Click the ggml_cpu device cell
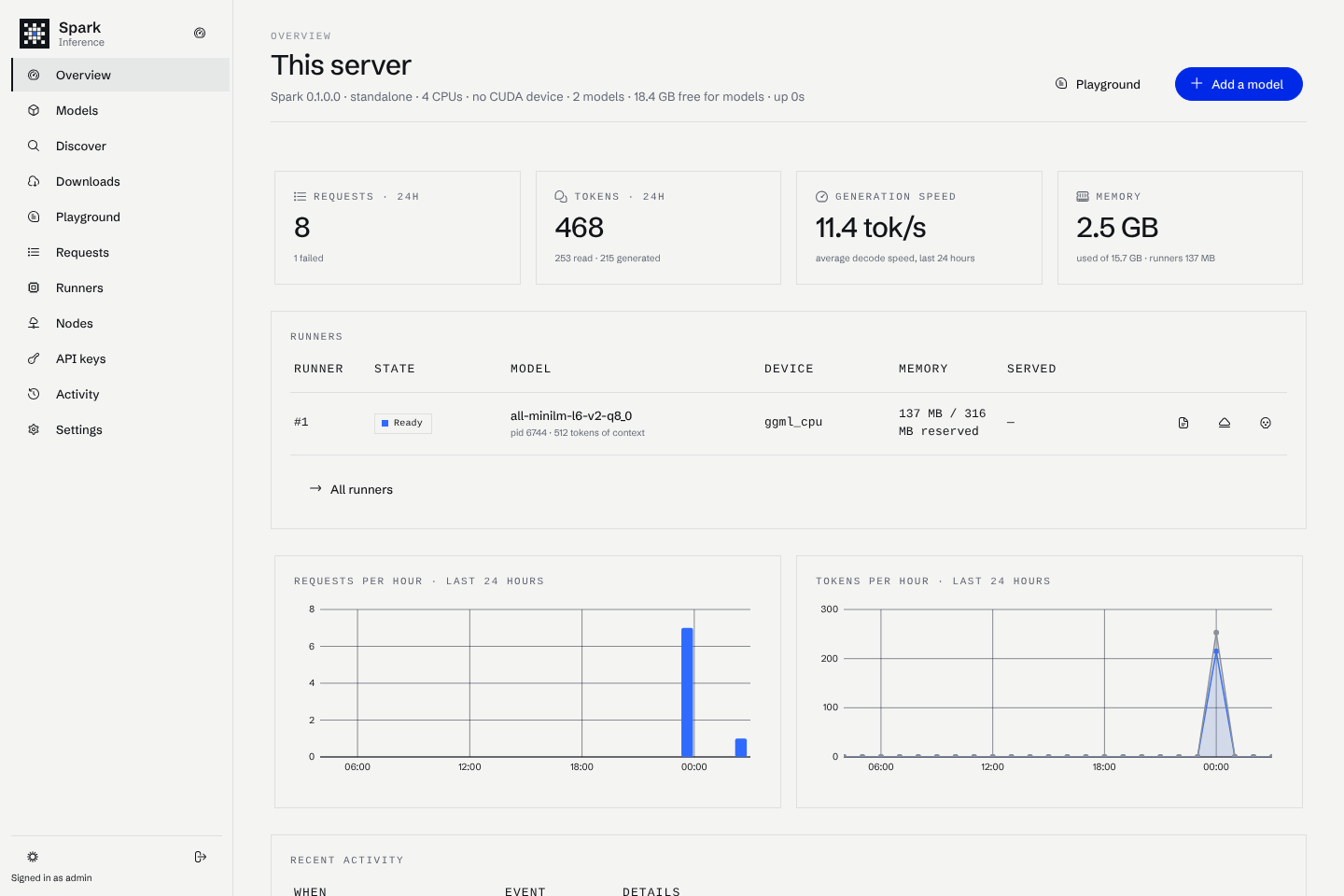This screenshot has width=1344, height=896. point(793,422)
